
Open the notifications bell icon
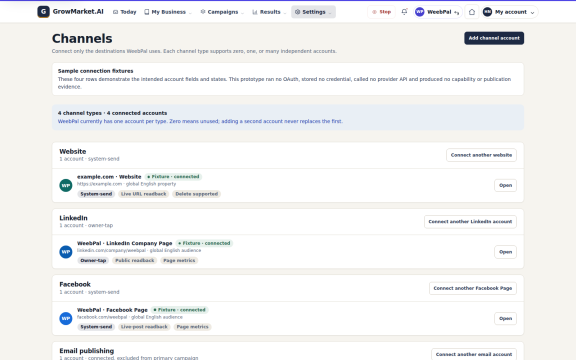[x=404, y=12]
